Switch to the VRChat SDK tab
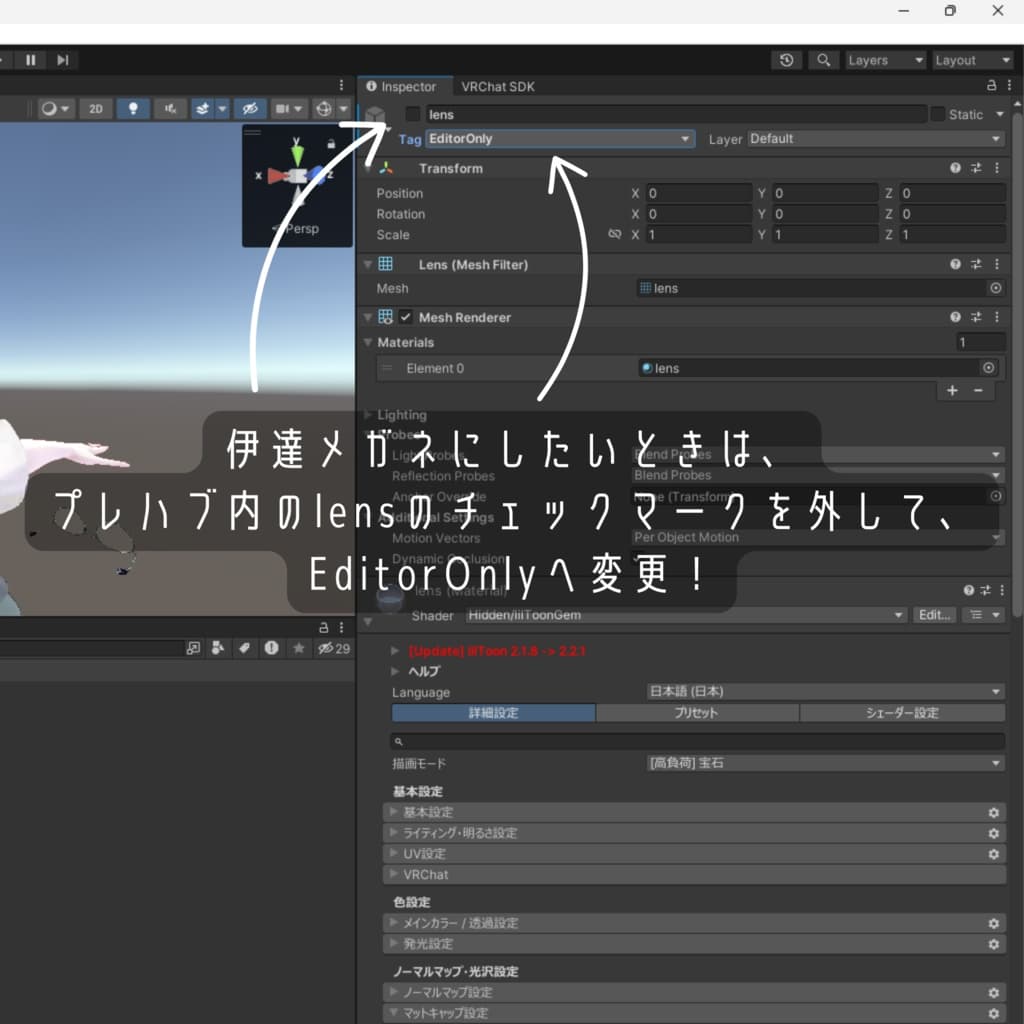The width and height of the screenshot is (1024, 1024). point(496,86)
